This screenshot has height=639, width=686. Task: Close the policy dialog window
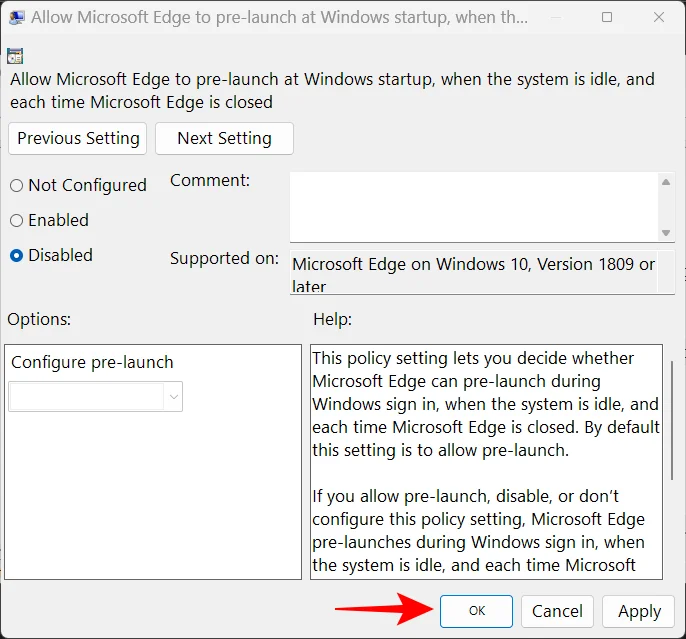(x=659, y=17)
